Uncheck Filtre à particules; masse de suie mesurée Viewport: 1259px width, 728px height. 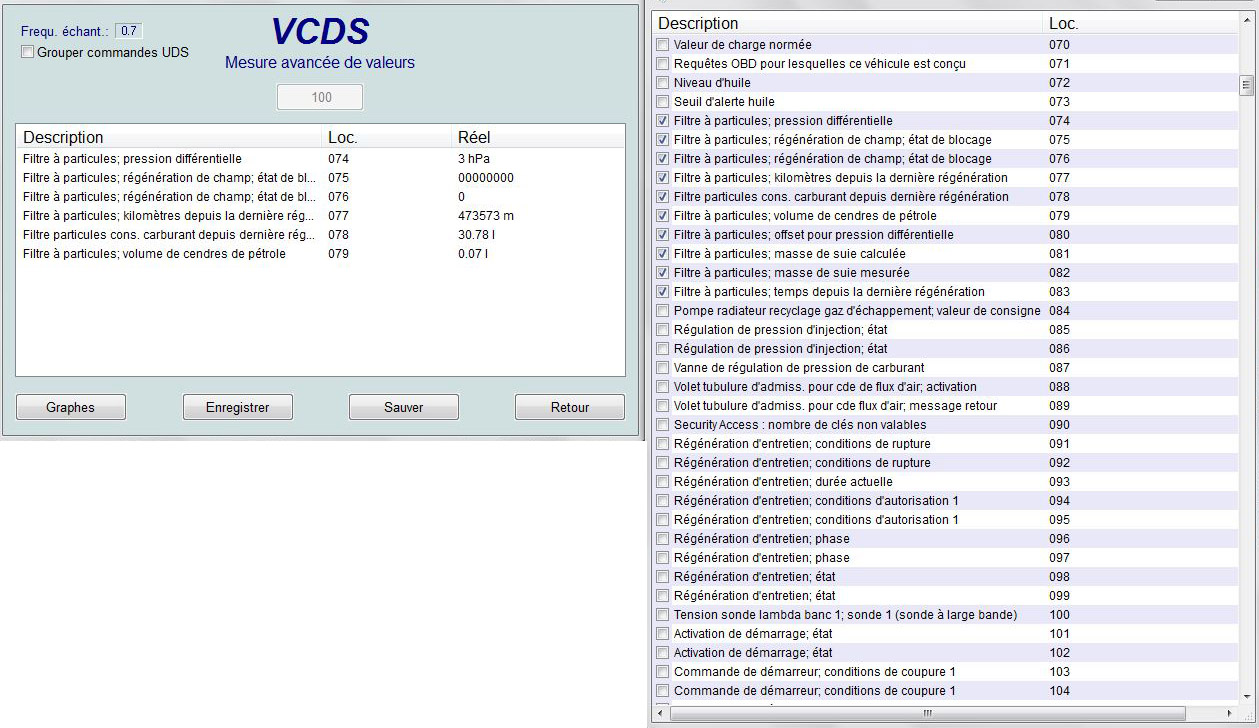663,273
